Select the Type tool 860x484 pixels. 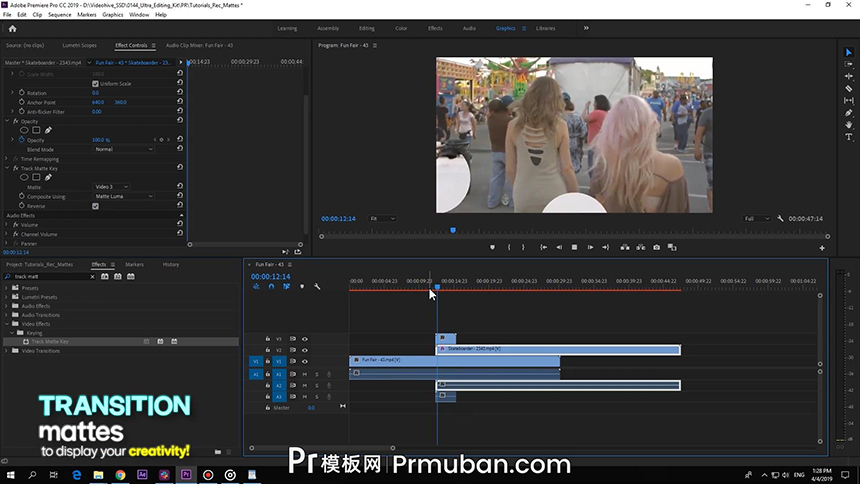tap(848, 137)
